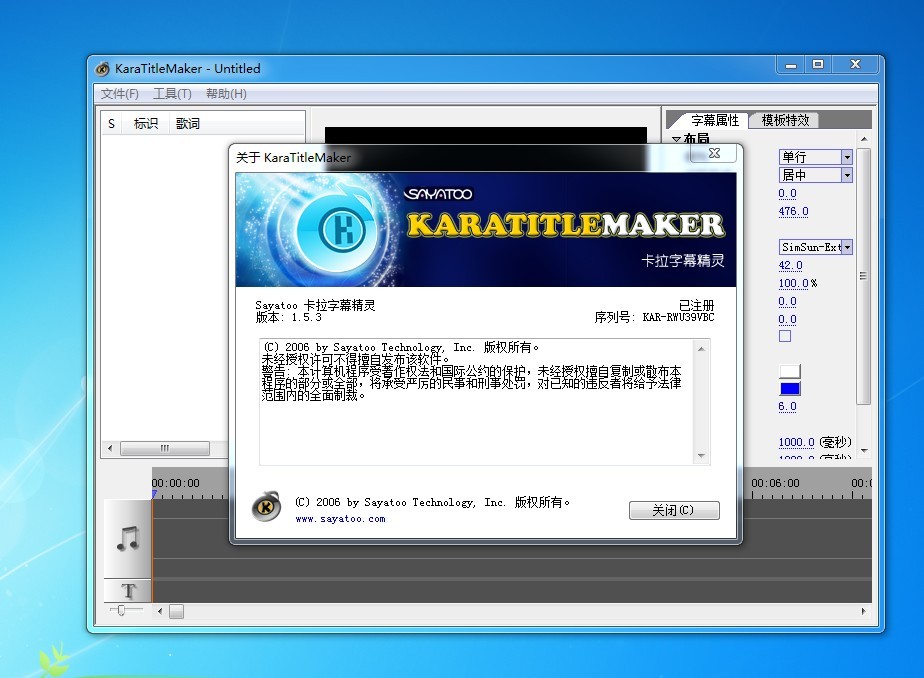This screenshot has width=924, height=678.
Task: Close the KaraTitleMaker main window
Action: coord(856,65)
